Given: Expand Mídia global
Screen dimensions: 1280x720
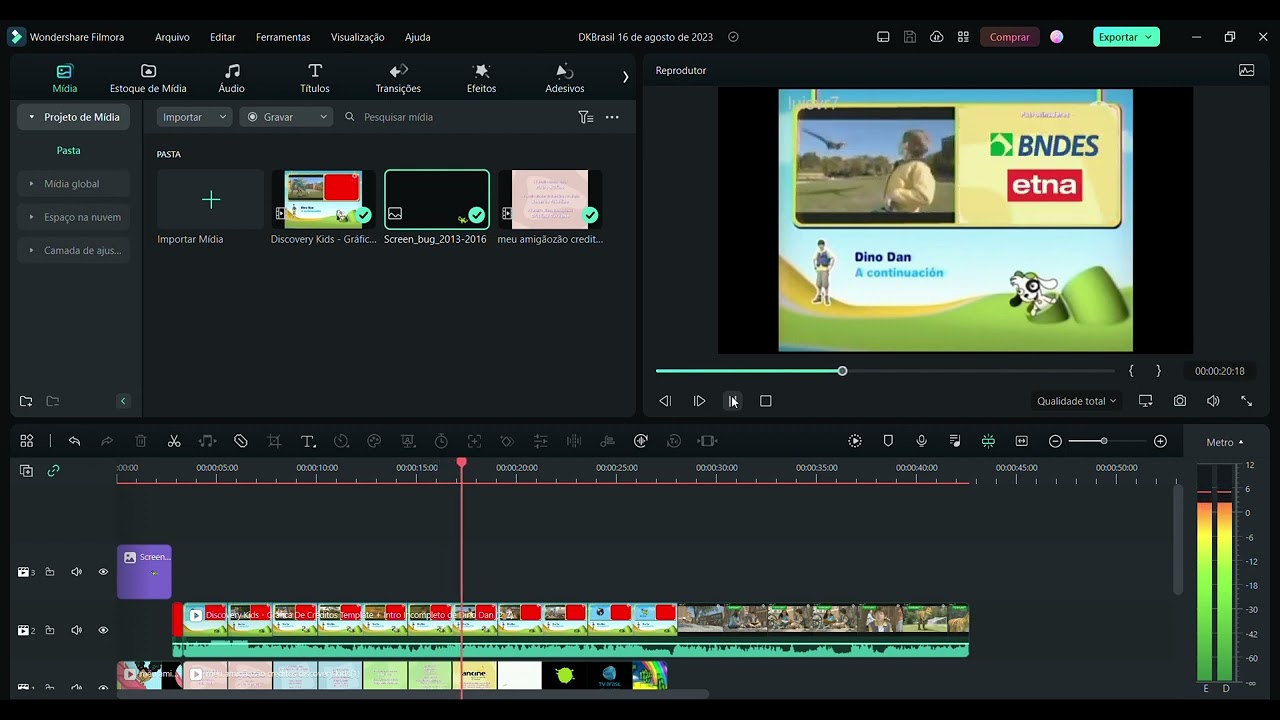Looking at the screenshot, I should click(31, 184).
